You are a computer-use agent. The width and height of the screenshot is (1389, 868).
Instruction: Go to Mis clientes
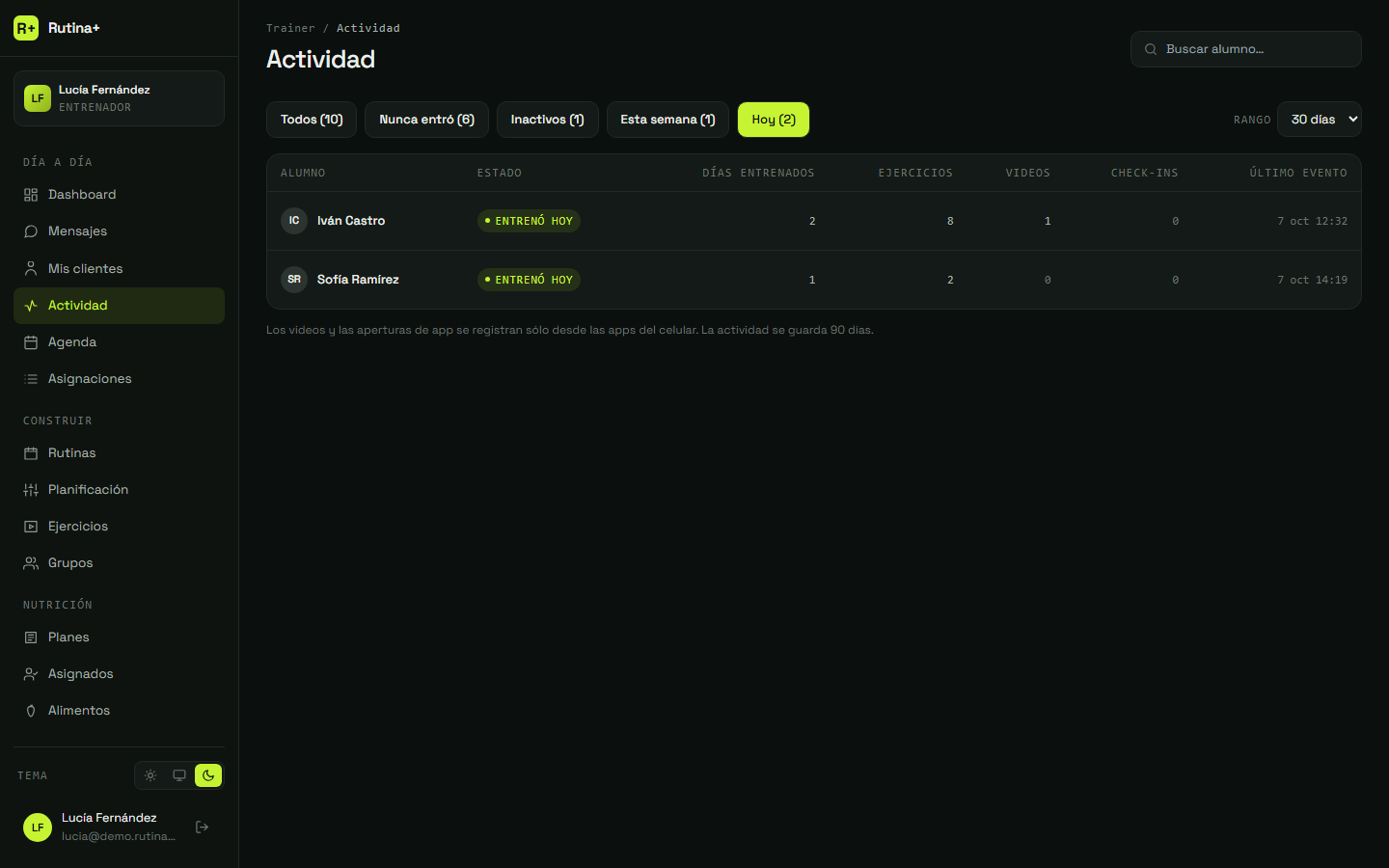(119, 269)
